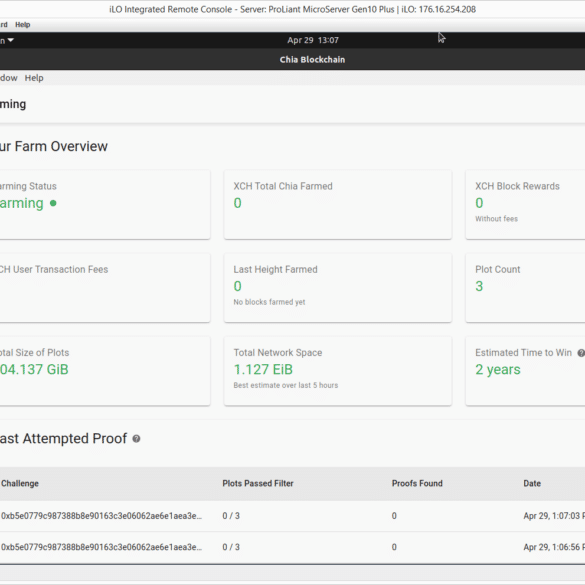Click the Total Size of Plots GiB value
The image size is (585, 585).
[x=34, y=369]
